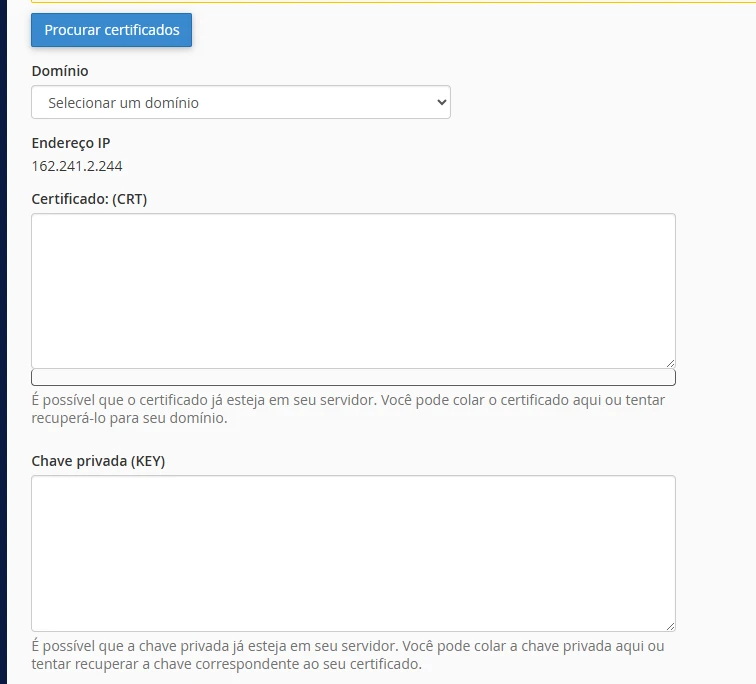Click the KEY text area resize handle
This screenshot has width=756, height=684.
point(670,625)
